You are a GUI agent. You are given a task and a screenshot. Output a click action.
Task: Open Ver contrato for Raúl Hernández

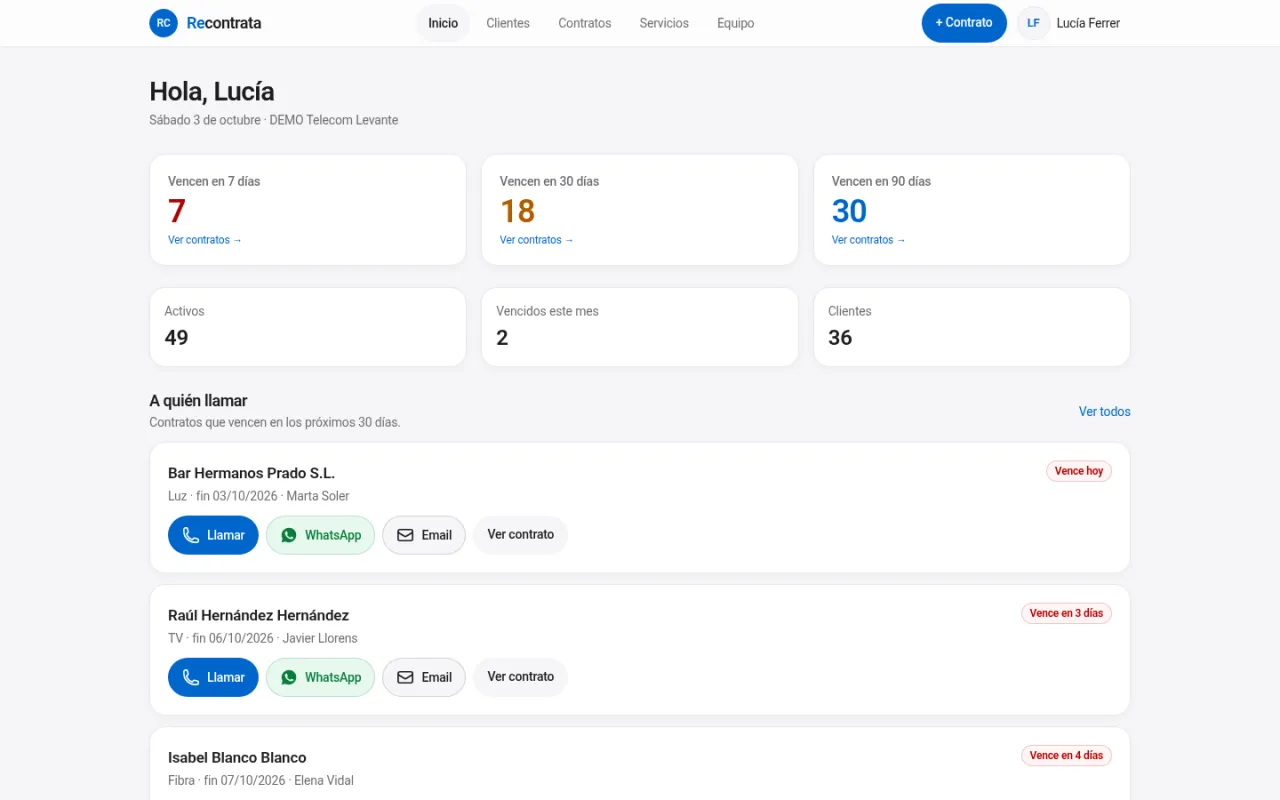pyautogui.click(x=521, y=677)
